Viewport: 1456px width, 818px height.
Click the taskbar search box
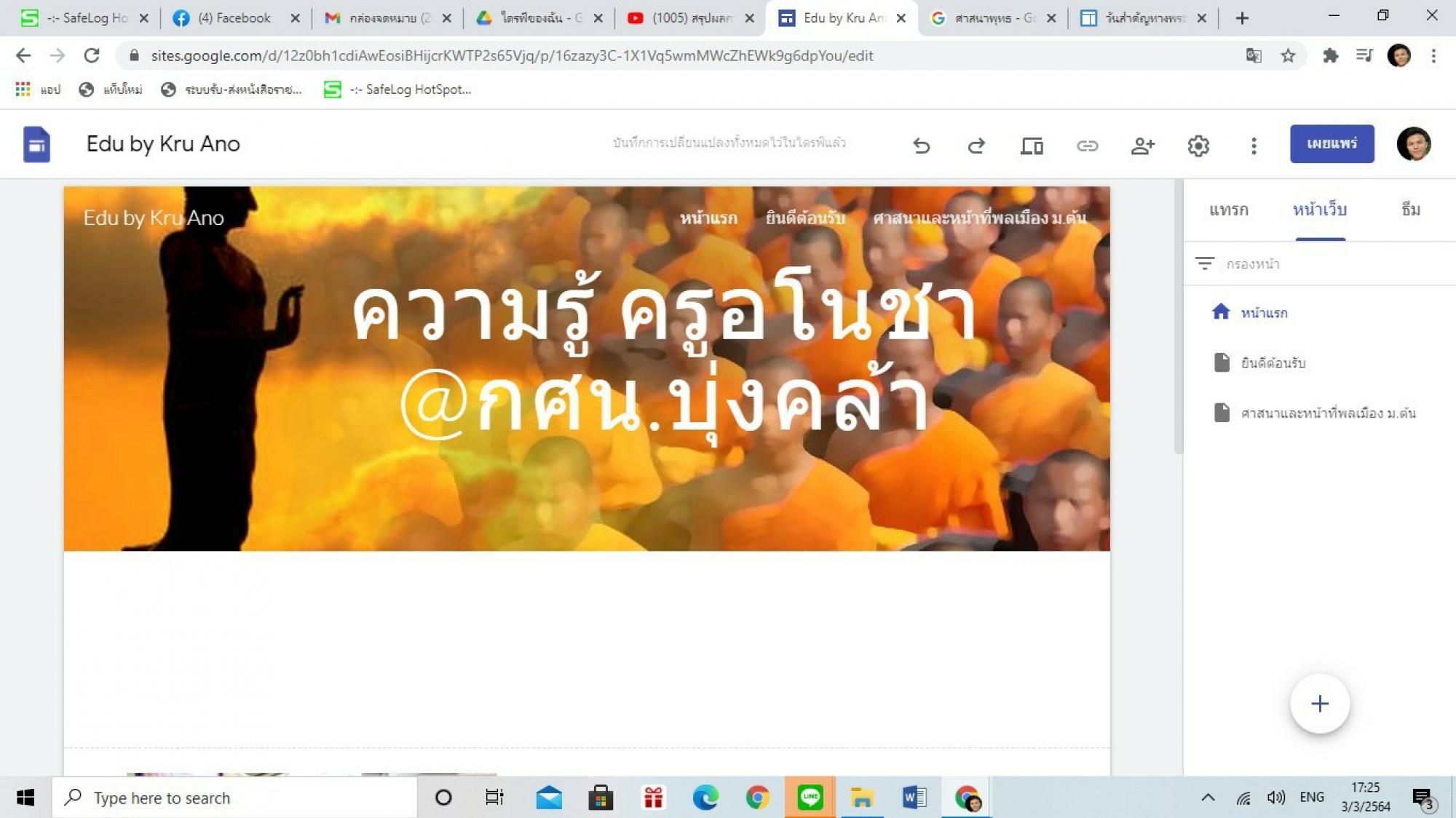[x=234, y=798]
